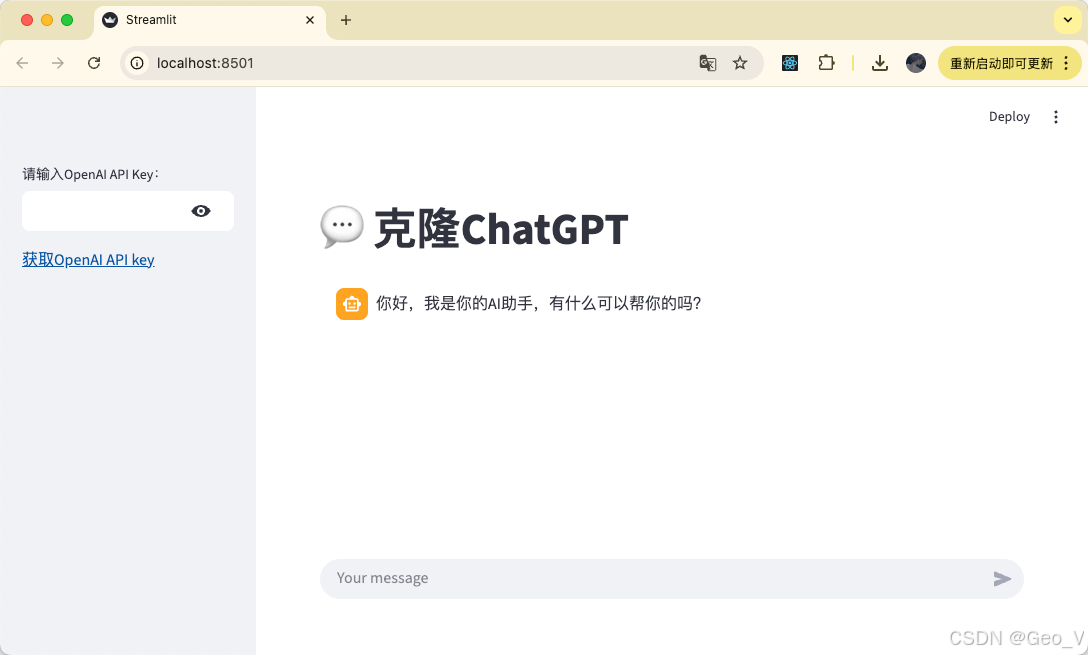This screenshot has width=1088, height=655.
Task: Toggle API key visibility with the eye icon
Action: (x=201, y=211)
